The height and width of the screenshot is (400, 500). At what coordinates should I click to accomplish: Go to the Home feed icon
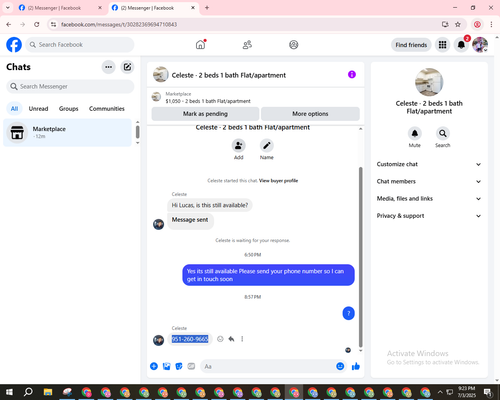pos(200,45)
